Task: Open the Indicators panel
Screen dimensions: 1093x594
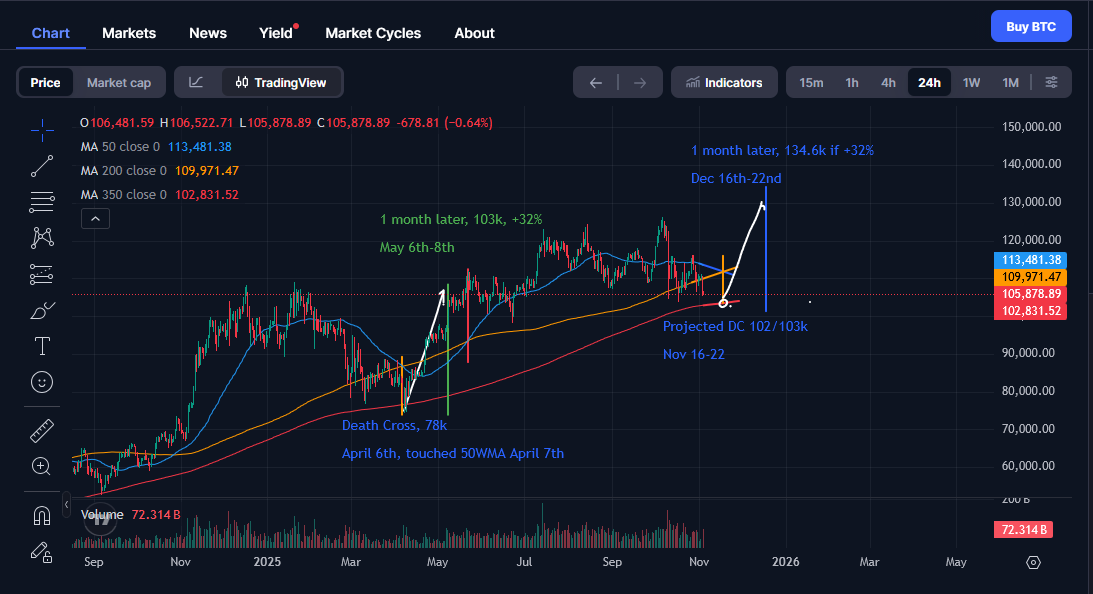Action: [x=723, y=83]
